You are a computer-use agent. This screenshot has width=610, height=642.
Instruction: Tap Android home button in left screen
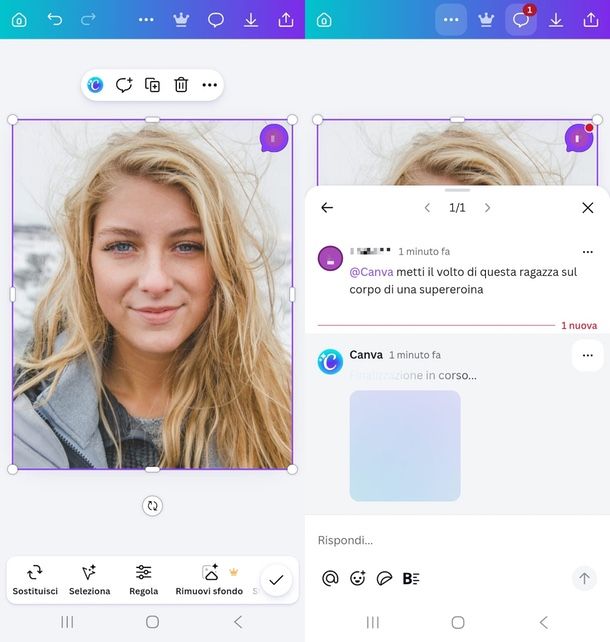coord(152,622)
